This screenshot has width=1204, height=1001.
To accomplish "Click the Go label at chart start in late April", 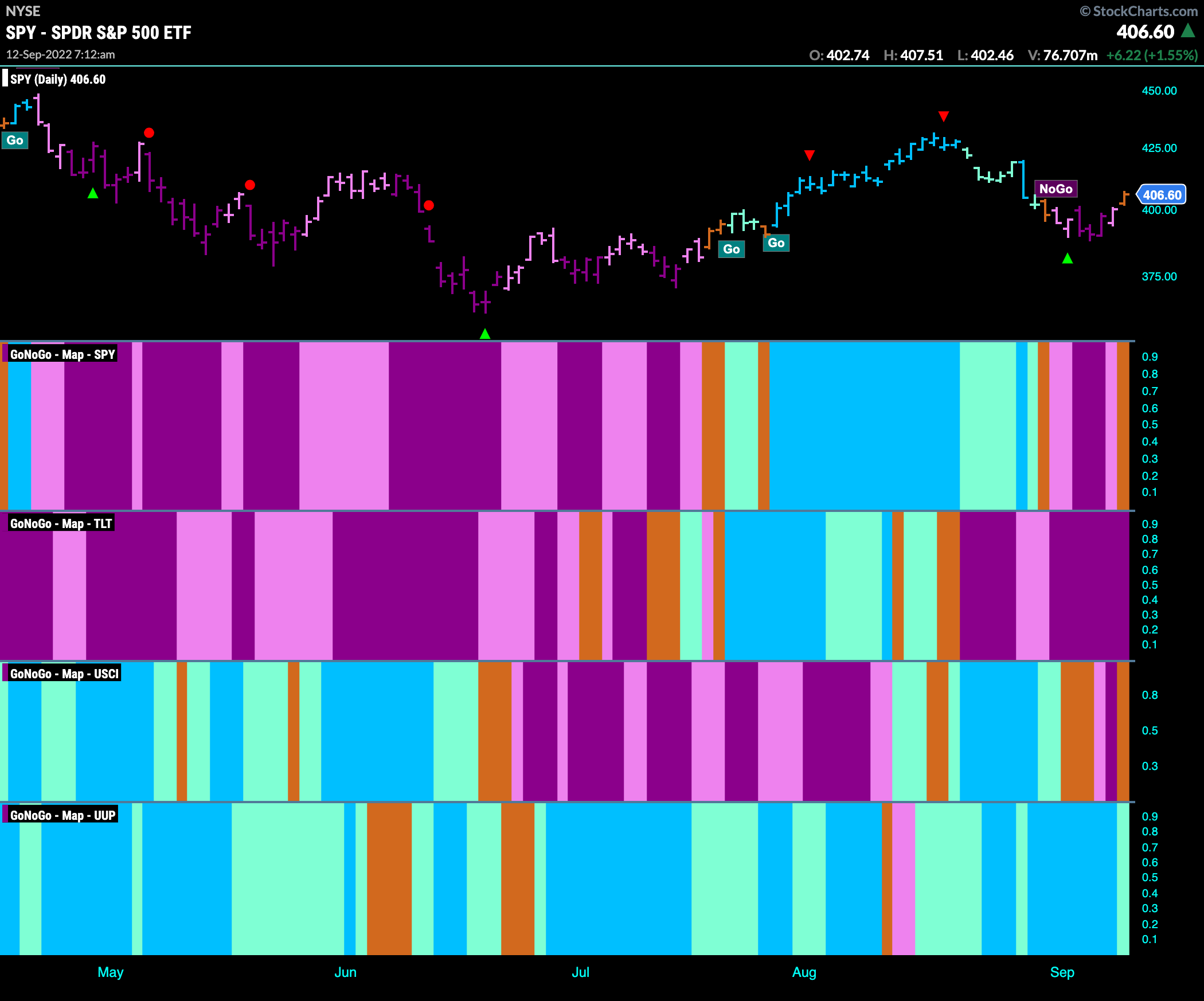I will (15, 140).
